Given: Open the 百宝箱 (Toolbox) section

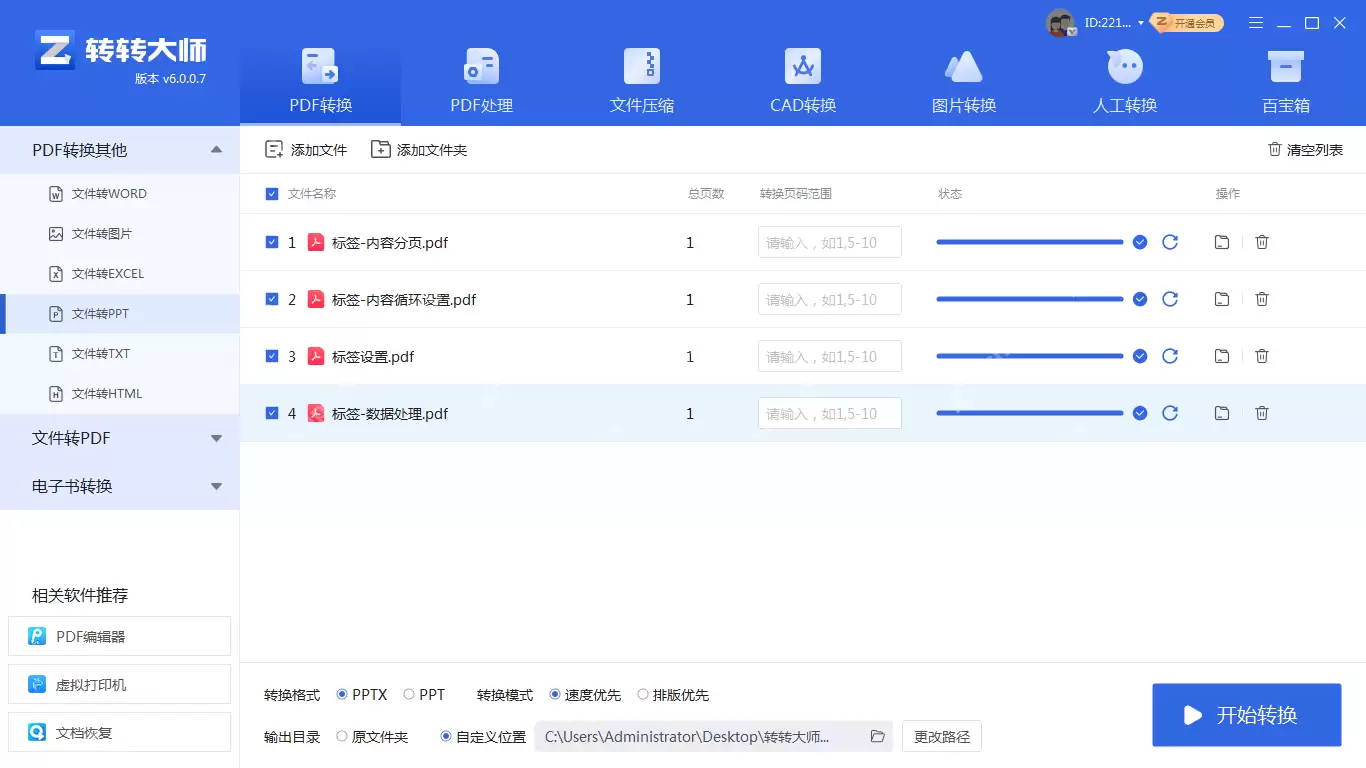Looking at the screenshot, I should click(x=1285, y=80).
